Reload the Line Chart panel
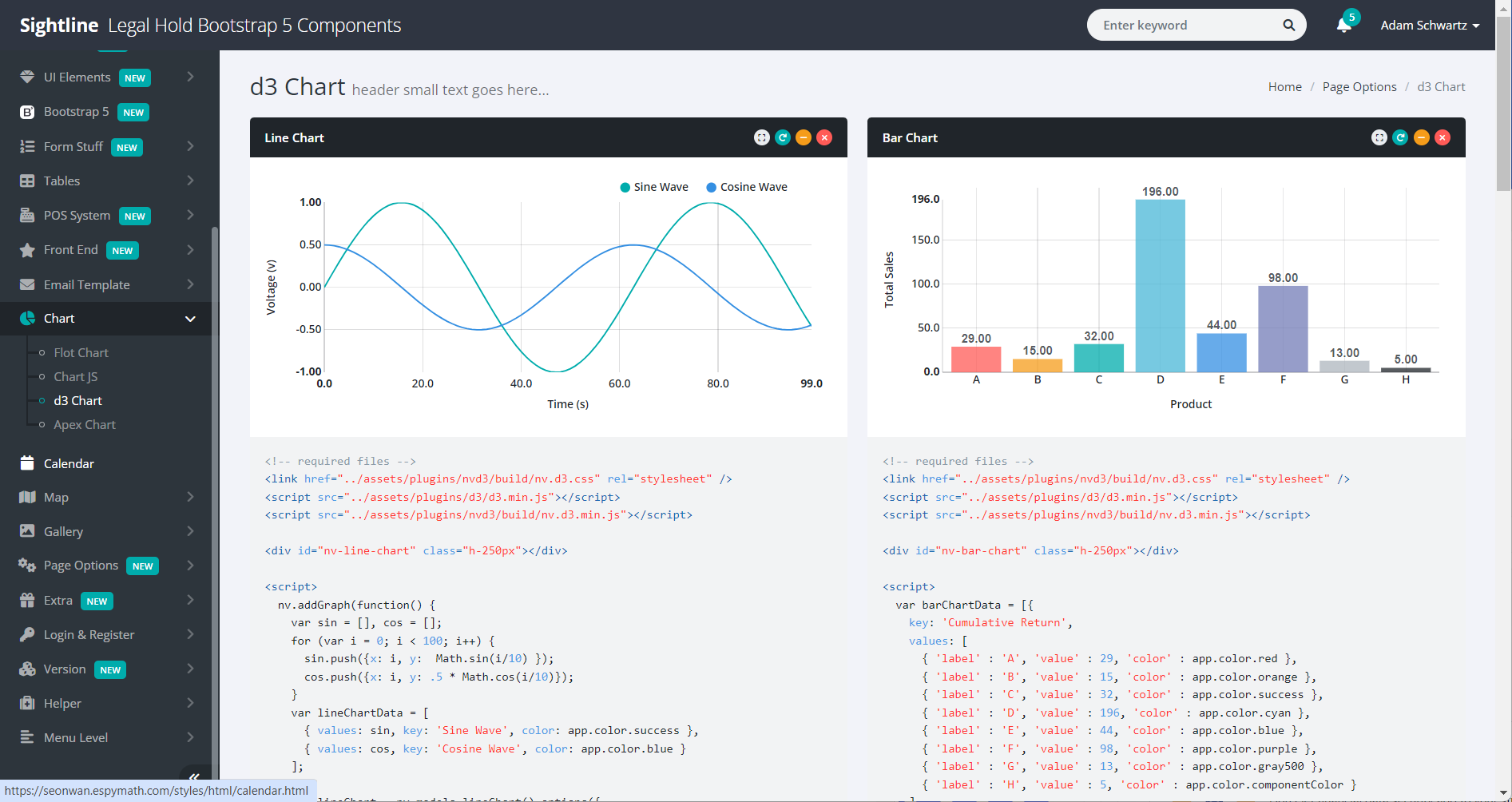The height and width of the screenshot is (802, 1512). click(x=783, y=137)
